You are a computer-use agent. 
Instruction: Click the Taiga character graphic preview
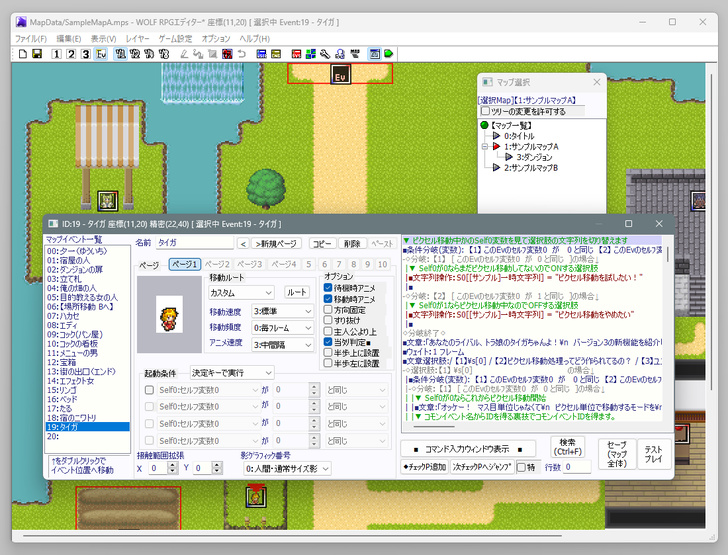(169, 314)
